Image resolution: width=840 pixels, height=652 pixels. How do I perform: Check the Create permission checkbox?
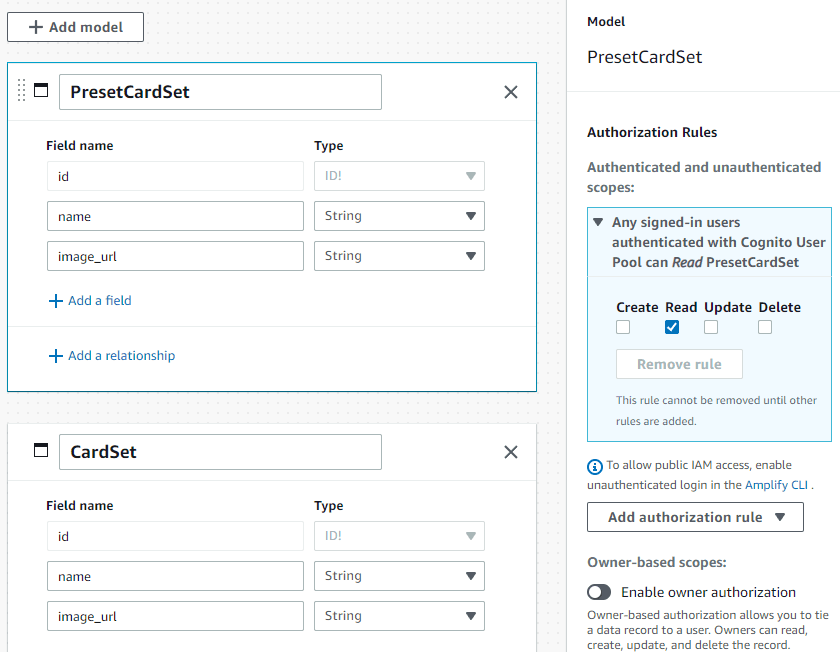(x=623, y=327)
